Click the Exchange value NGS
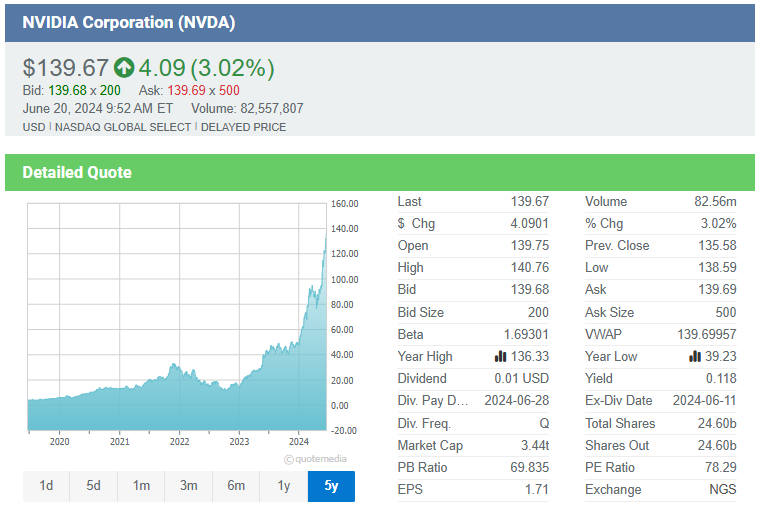 point(723,489)
